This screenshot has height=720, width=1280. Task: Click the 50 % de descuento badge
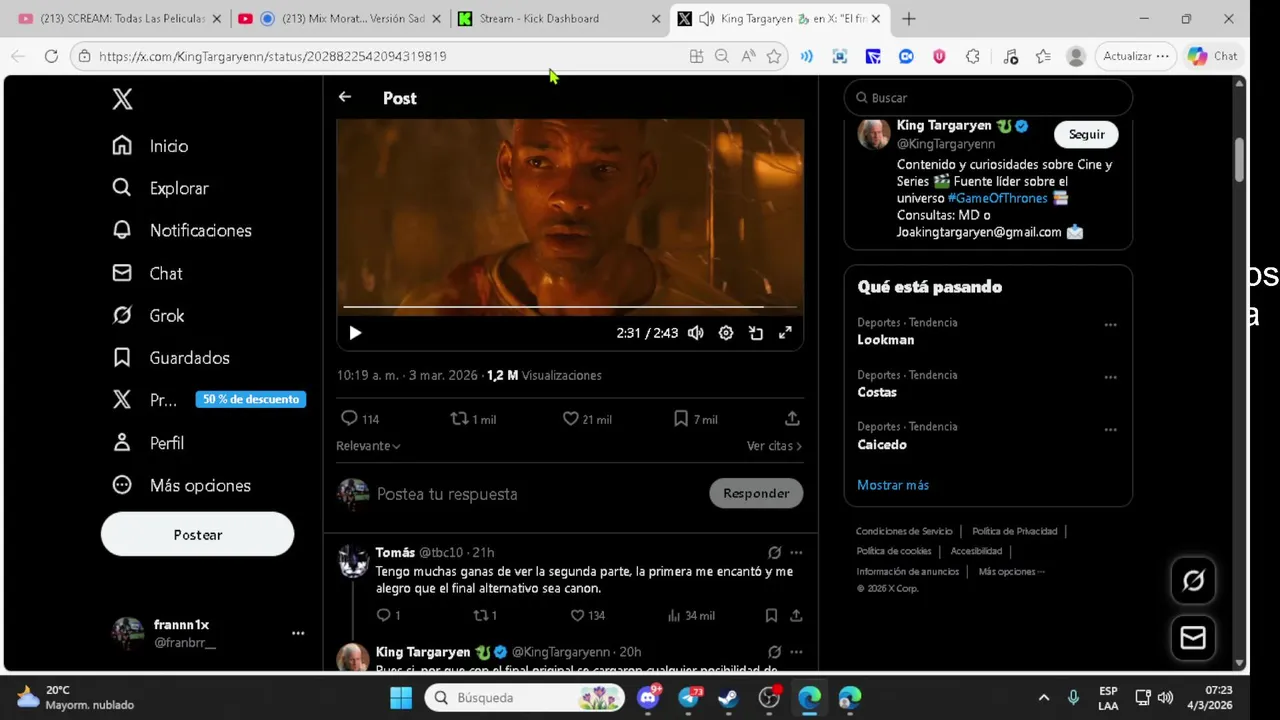(251, 399)
